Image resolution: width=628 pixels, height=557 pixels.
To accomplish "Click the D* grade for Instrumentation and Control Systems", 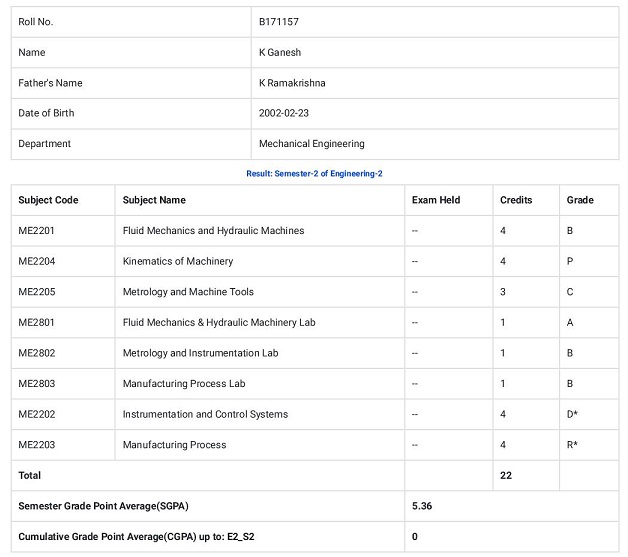I will coord(572,414).
